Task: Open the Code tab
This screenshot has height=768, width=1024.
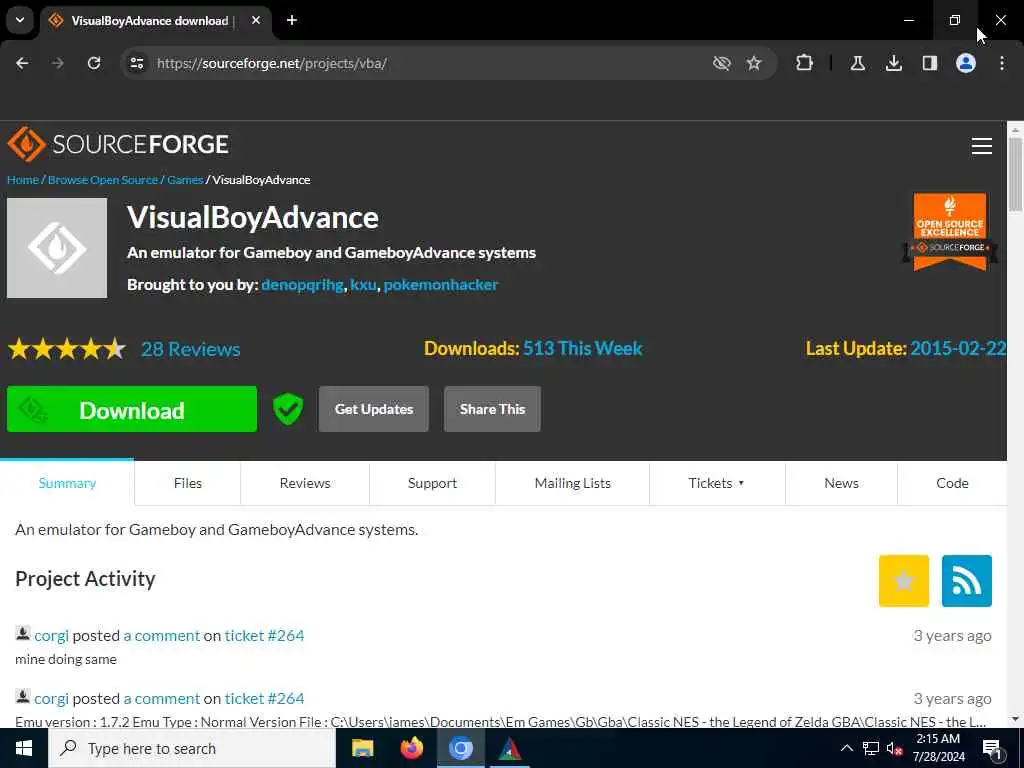Action: pos(952,483)
